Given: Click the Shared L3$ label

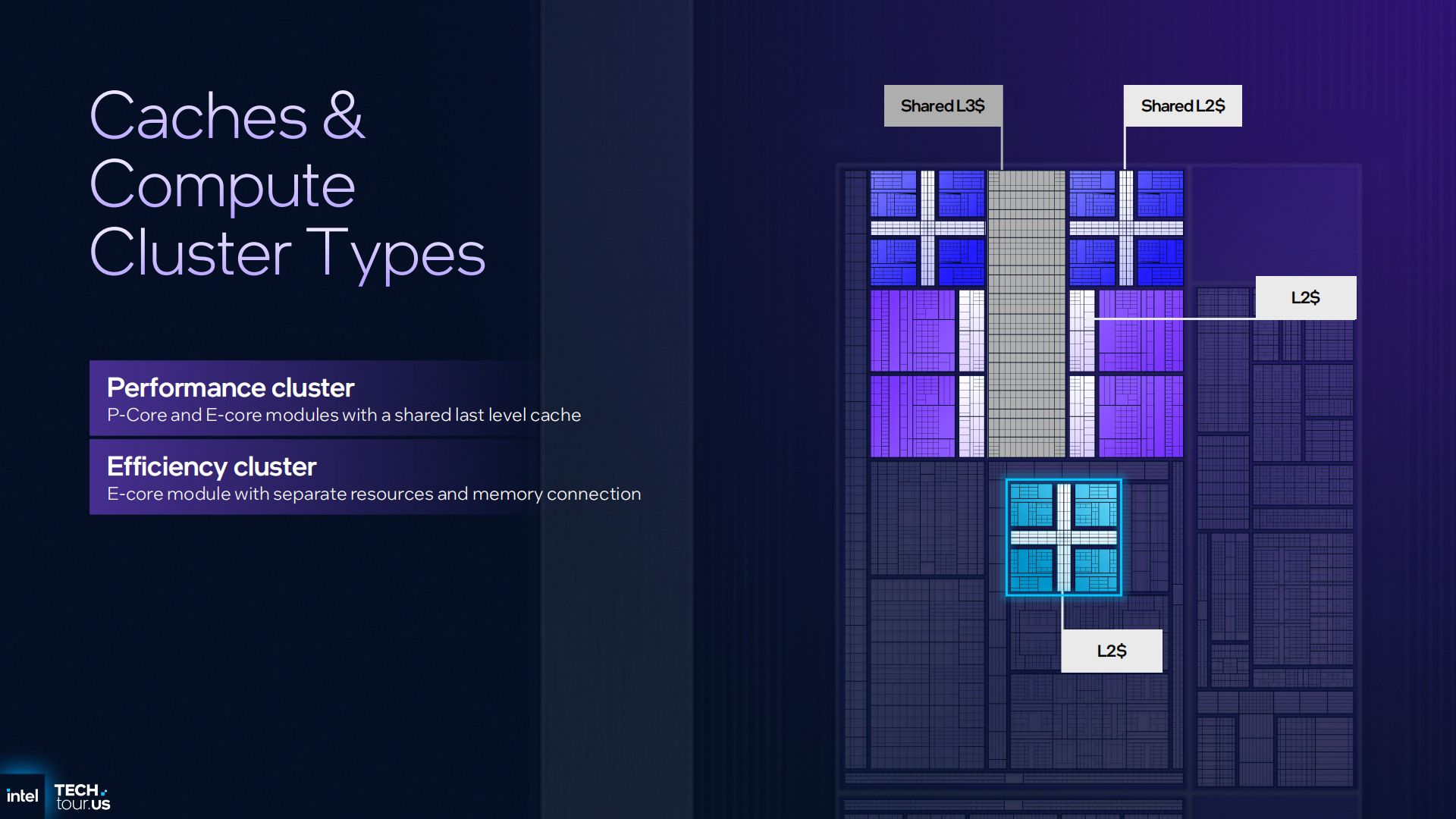Looking at the screenshot, I should pyautogui.click(x=943, y=106).
